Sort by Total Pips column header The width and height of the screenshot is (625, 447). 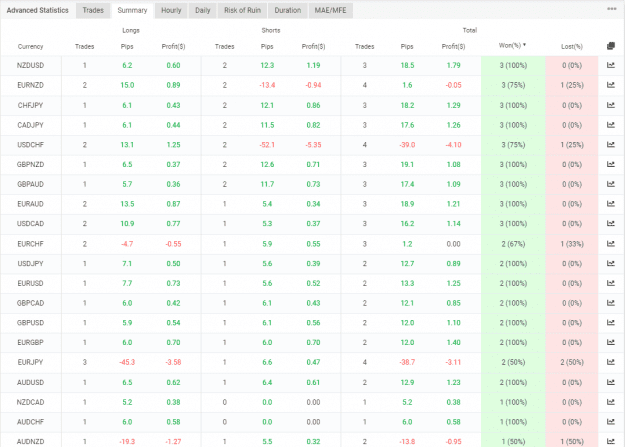pos(407,47)
